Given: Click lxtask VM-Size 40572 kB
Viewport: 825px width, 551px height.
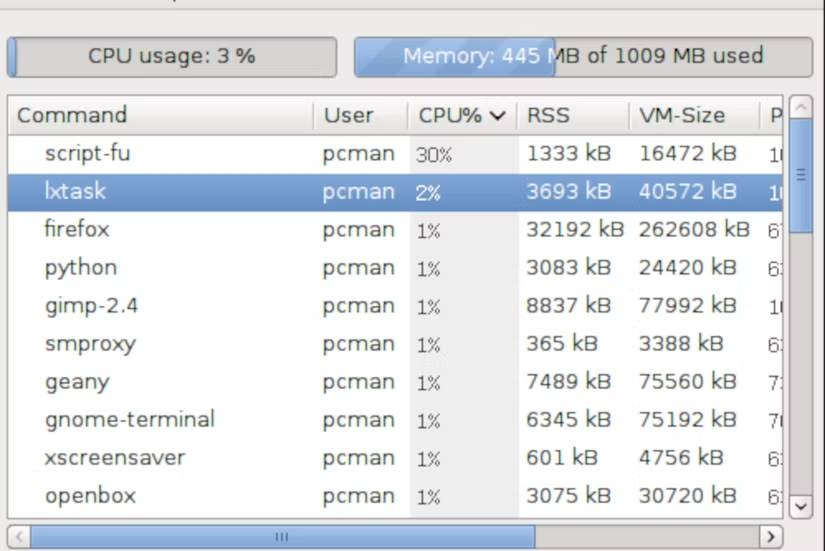Looking at the screenshot, I should pos(688,192).
